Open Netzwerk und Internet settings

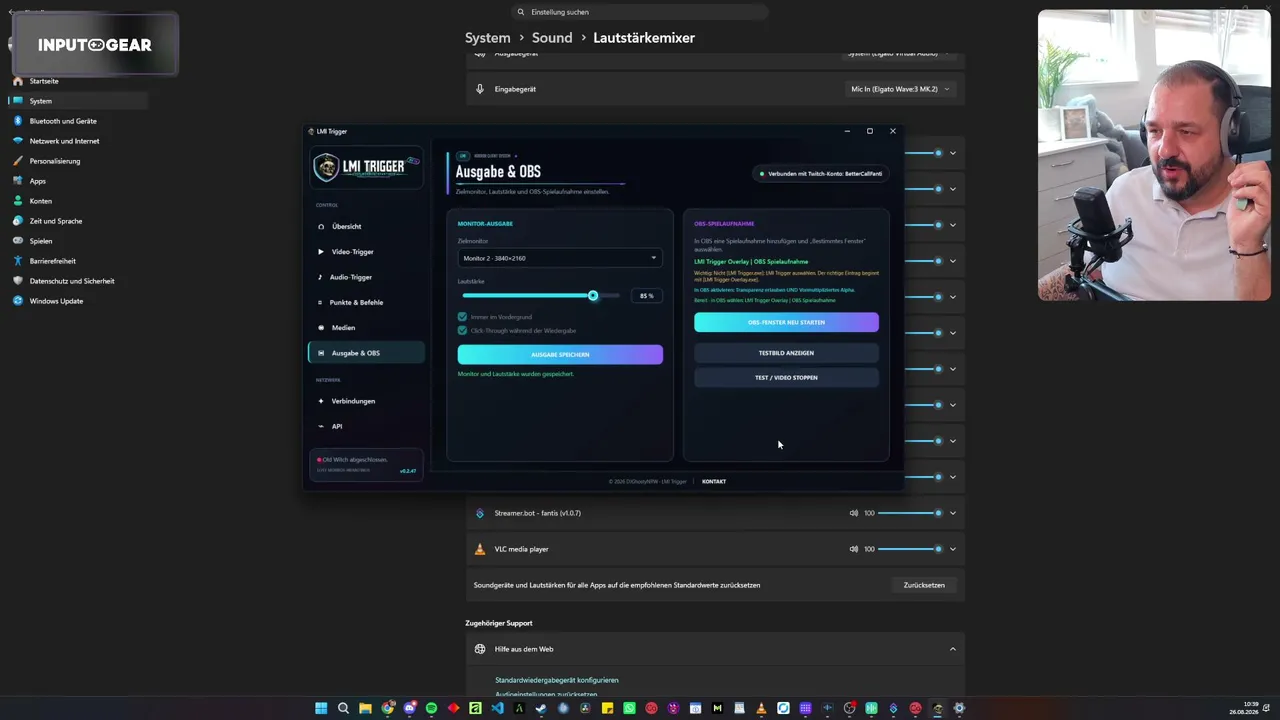coord(78,141)
